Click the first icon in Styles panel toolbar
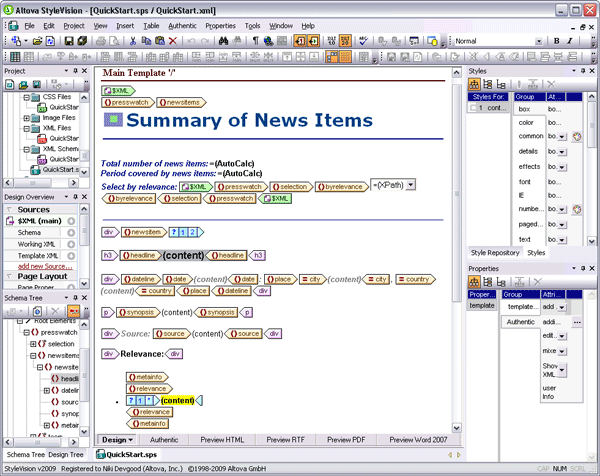The image size is (600, 476). click(x=474, y=84)
